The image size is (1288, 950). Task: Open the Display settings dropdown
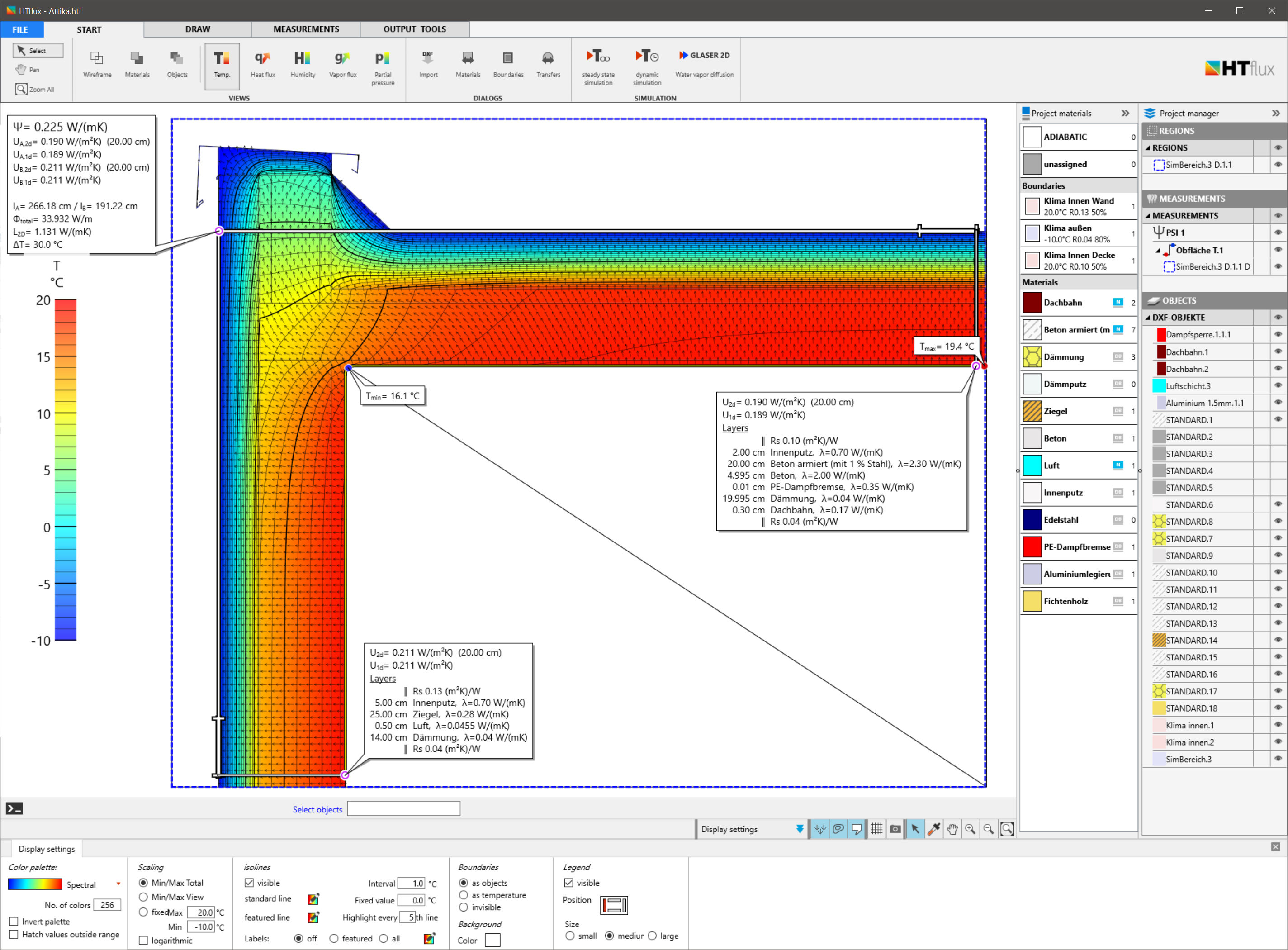pyautogui.click(x=800, y=829)
